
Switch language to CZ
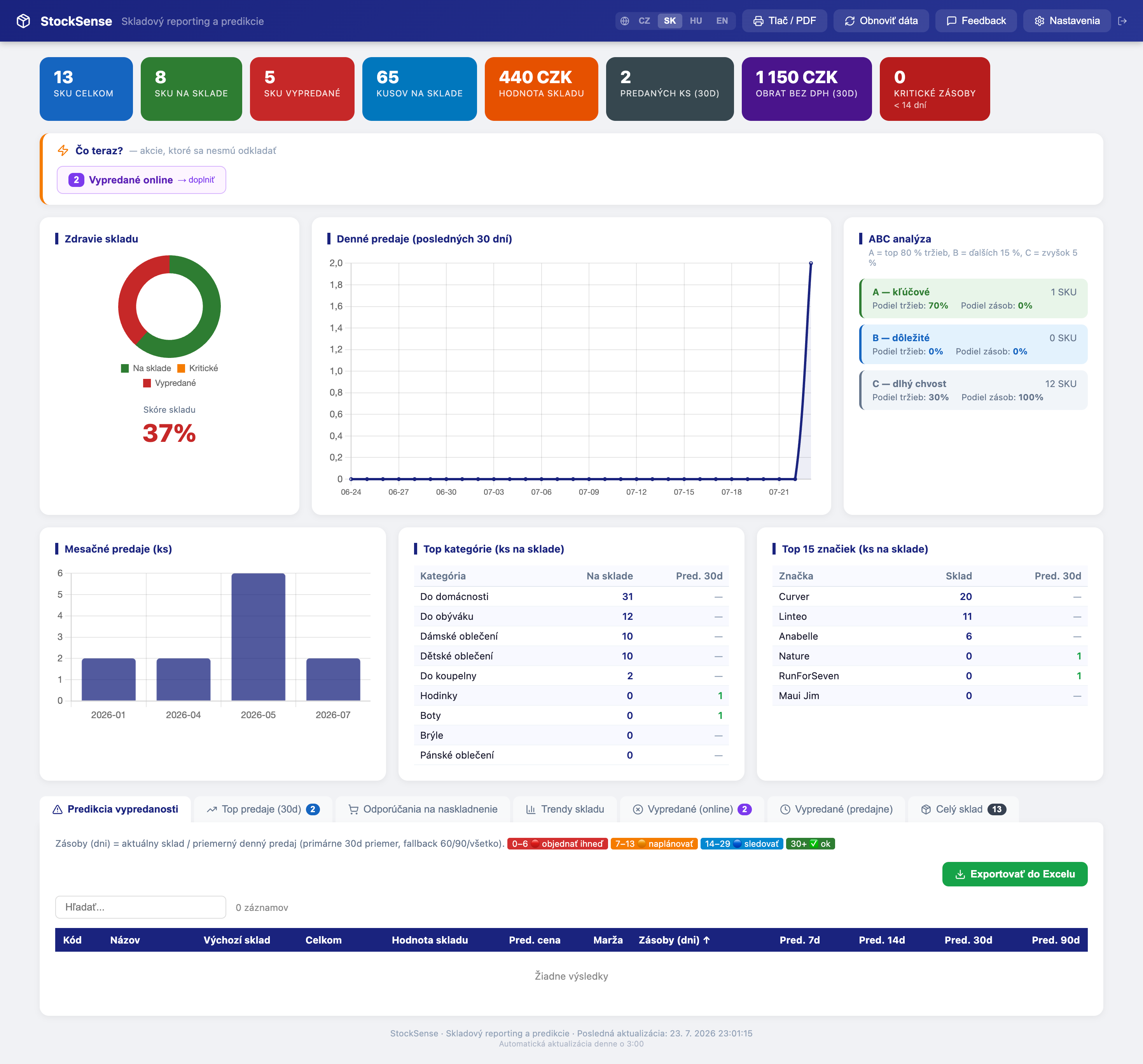coord(644,21)
